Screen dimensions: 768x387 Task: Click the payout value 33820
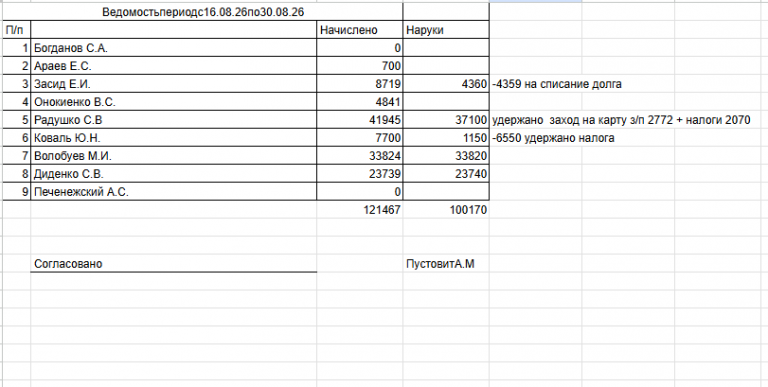[446, 156]
